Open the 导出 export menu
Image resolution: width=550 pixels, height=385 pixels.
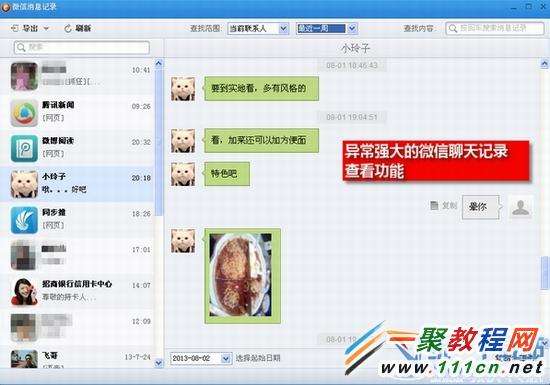[30, 28]
